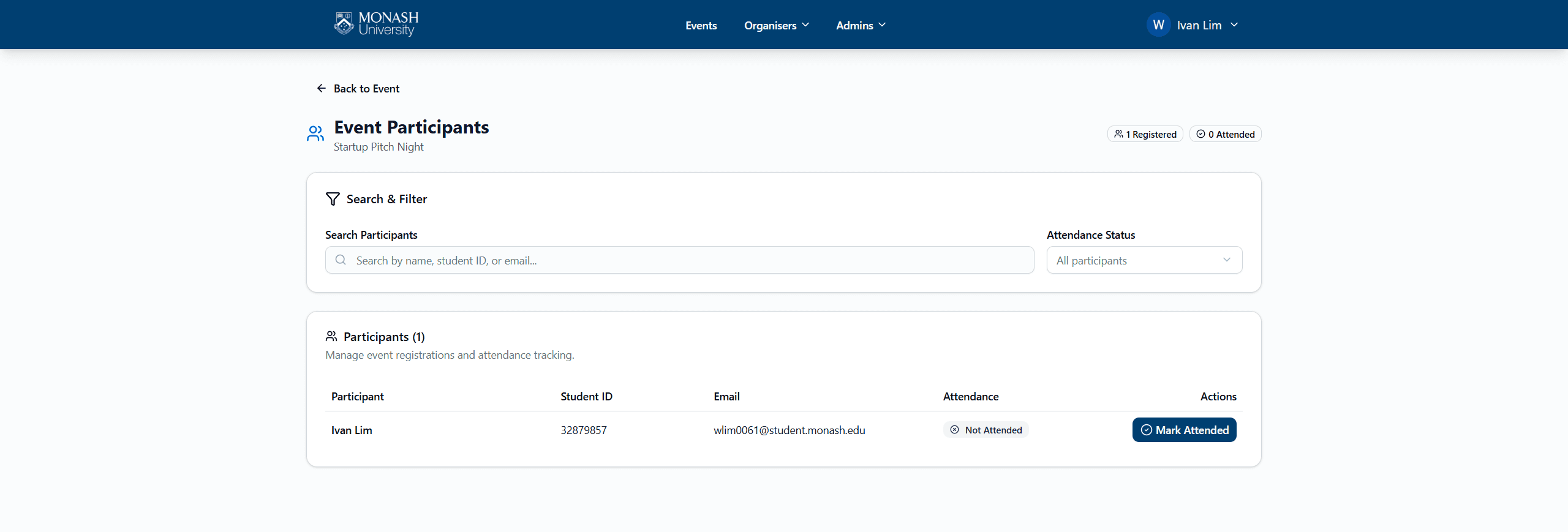Expand the Admins menu
Image resolution: width=1568 pixels, height=532 pixels.
click(x=861, y=25)
